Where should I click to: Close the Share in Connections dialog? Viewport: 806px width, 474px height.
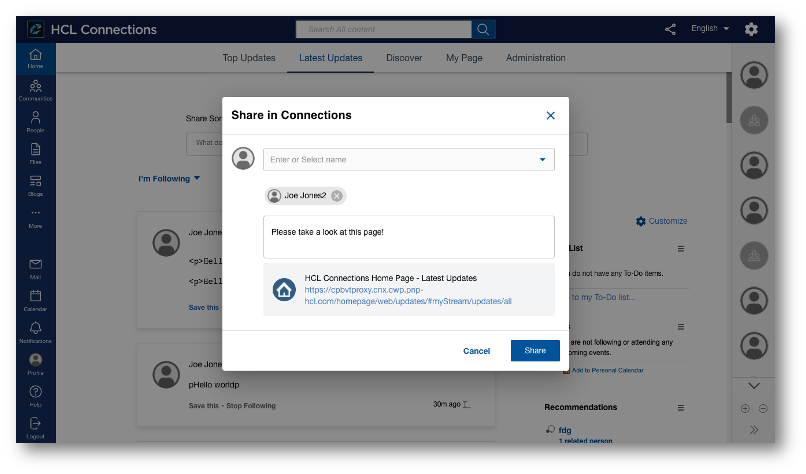pos(551,116)
